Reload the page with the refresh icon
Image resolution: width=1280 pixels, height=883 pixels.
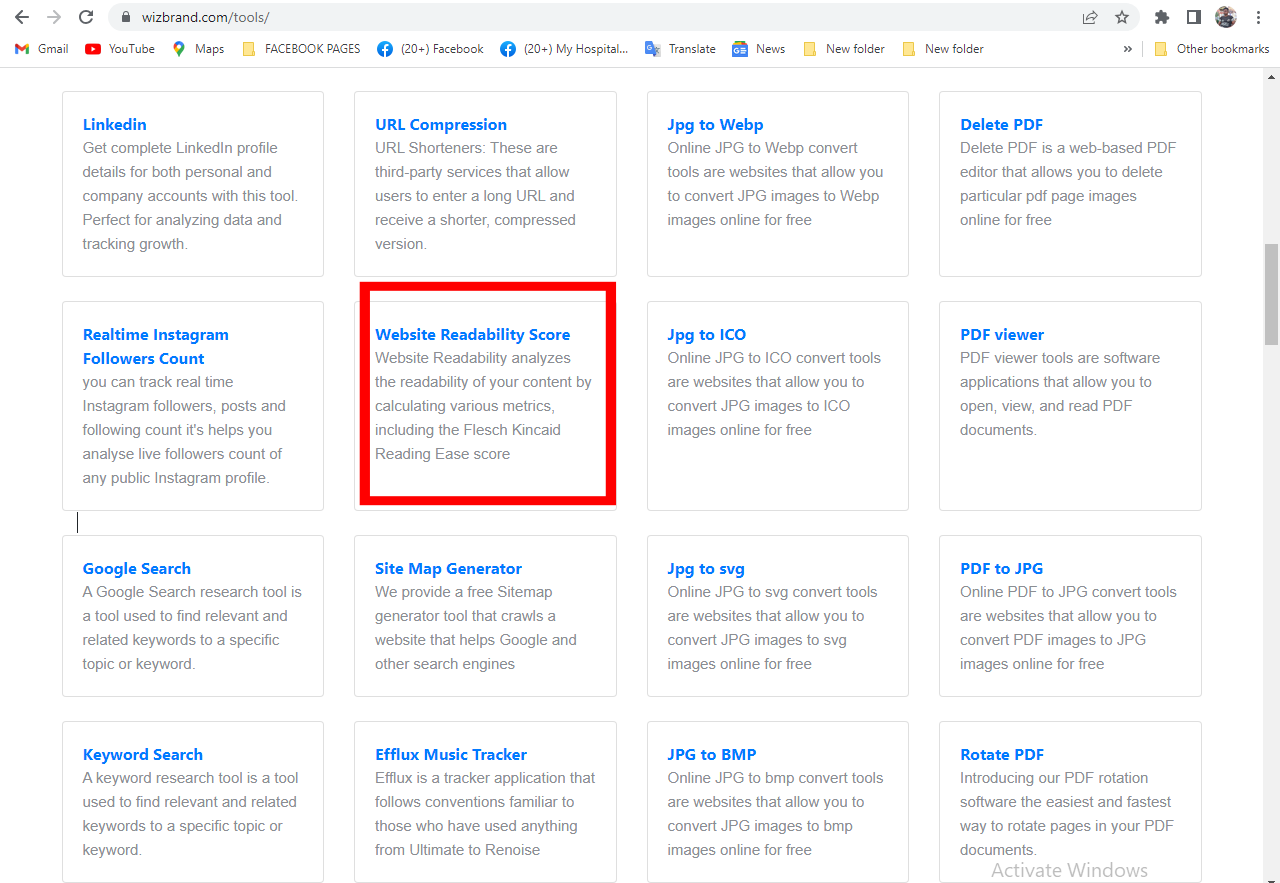(84, 17)
